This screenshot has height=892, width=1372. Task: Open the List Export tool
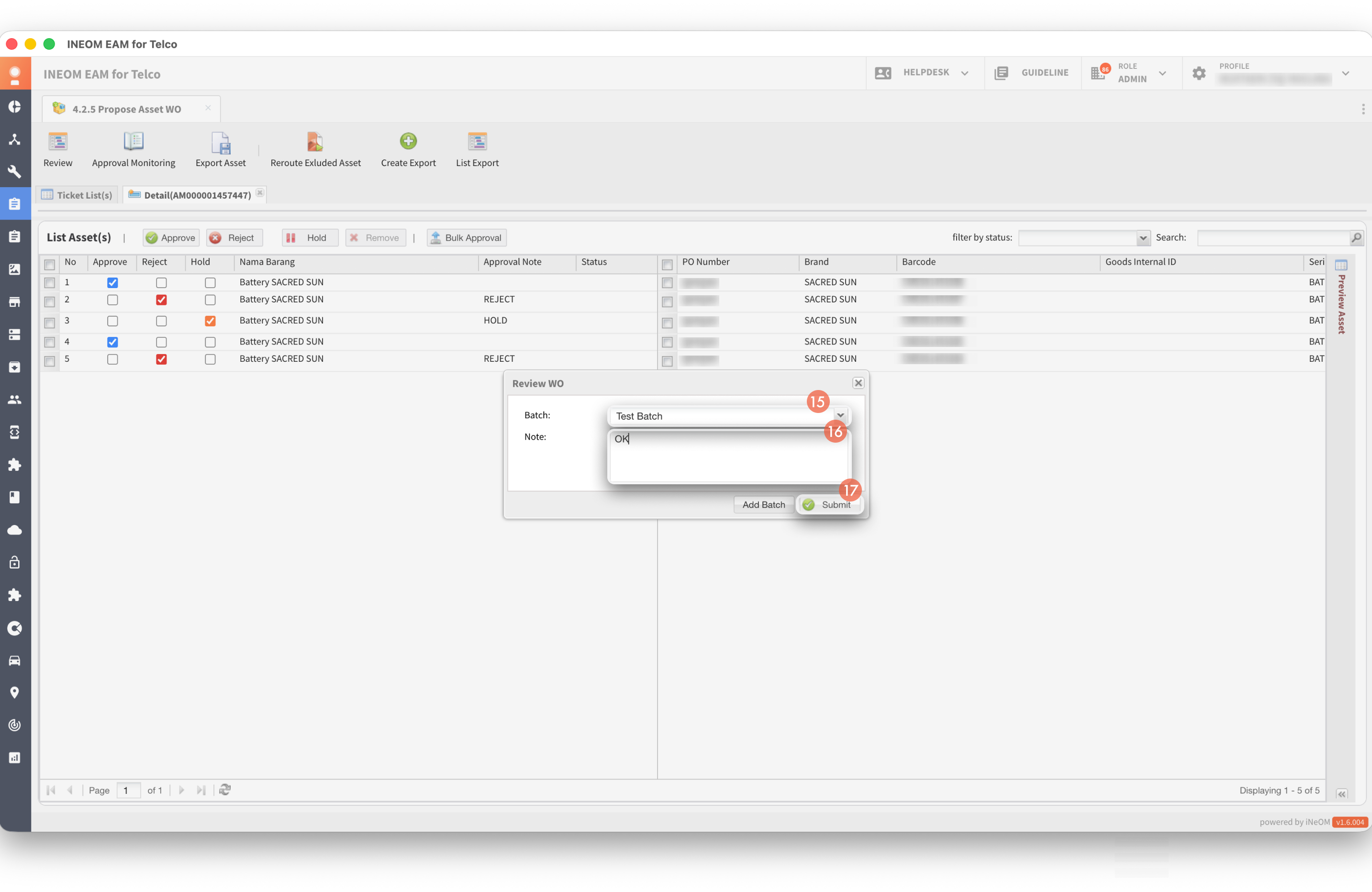pos(477,142)
